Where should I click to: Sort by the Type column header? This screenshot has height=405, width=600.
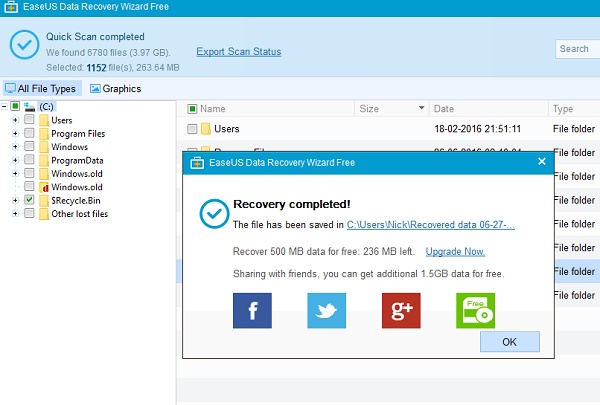(563, 109)
